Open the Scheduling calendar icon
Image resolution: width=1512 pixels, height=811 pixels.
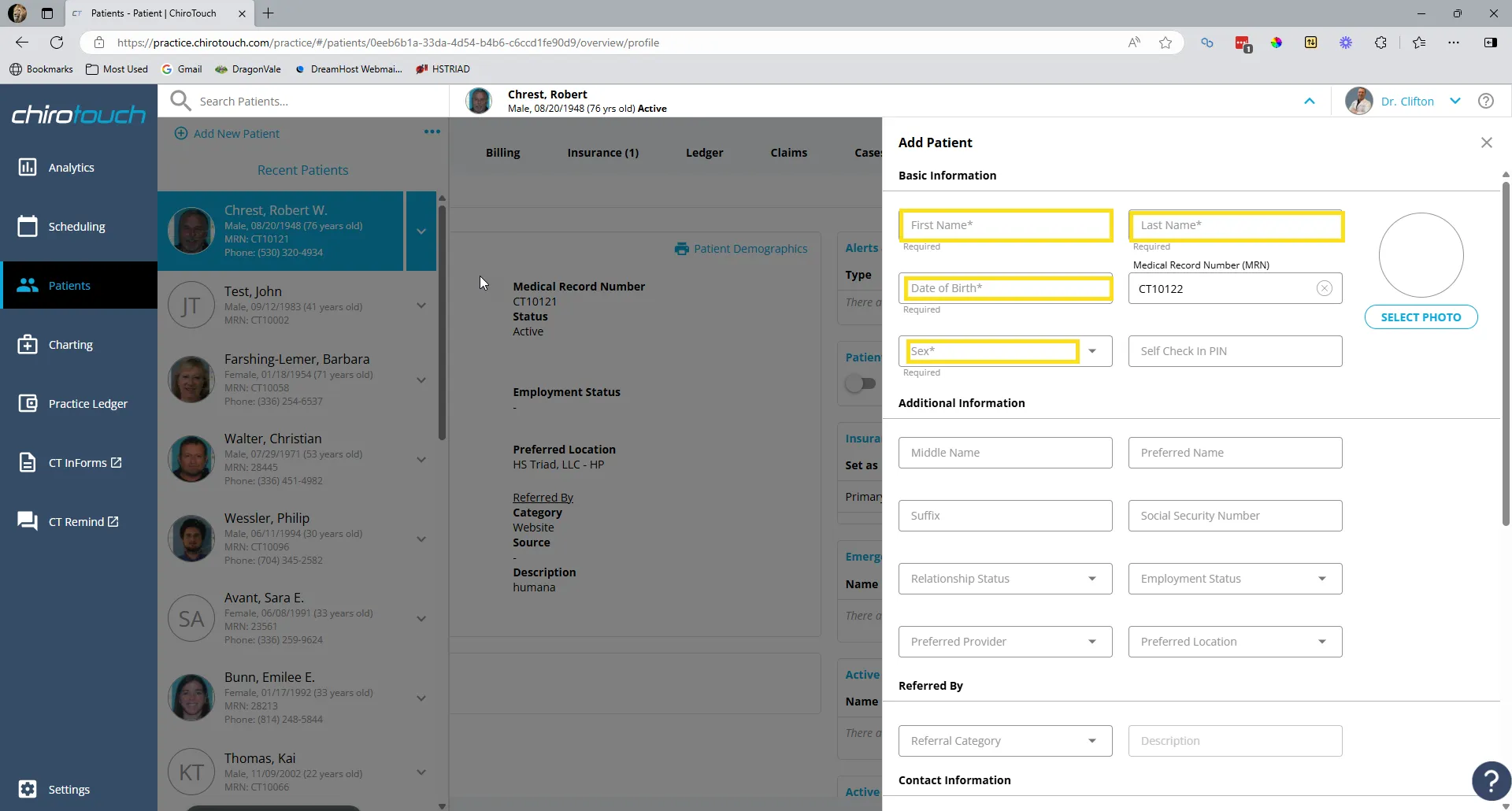pyautogui.click(x=28, y=226)
